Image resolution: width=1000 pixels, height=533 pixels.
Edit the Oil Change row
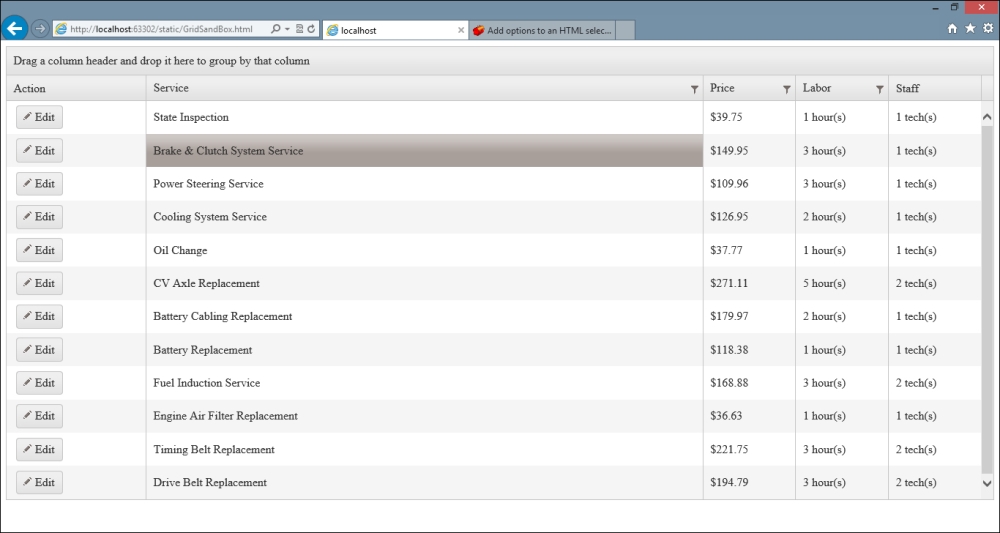pos(40,250)
